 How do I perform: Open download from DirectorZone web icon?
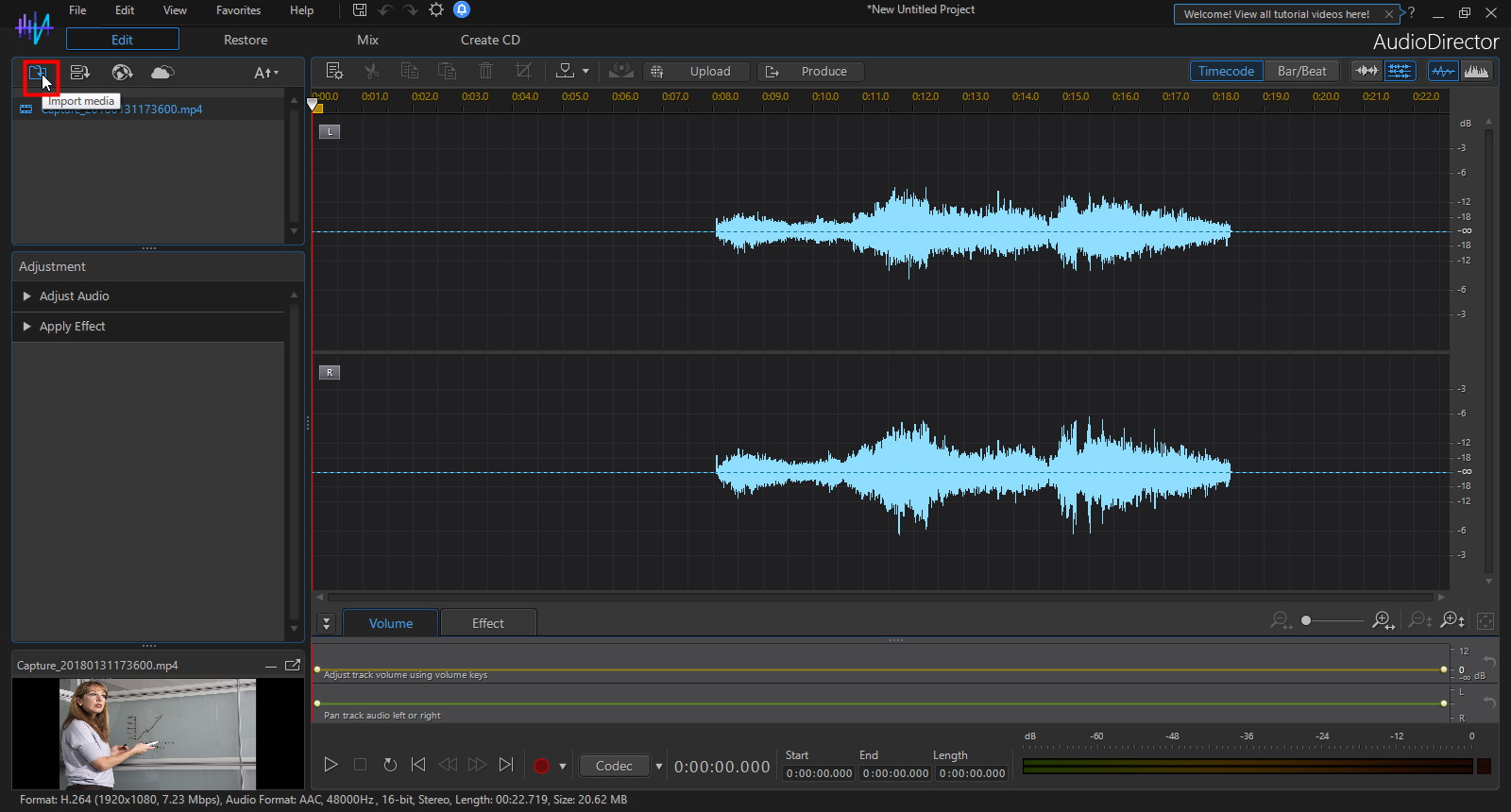pyautogui.click(x=122, y=73)
